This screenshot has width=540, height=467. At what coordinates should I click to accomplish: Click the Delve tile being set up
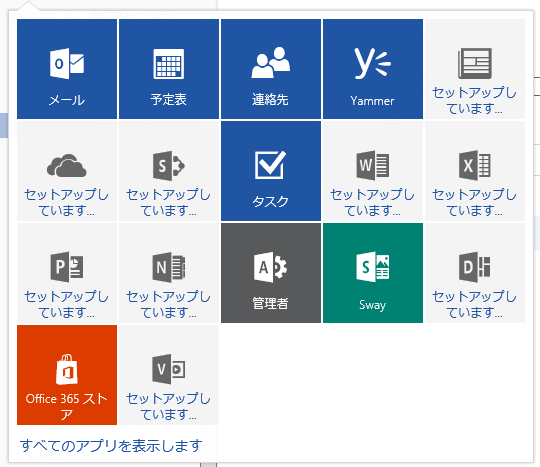point(475,273)
